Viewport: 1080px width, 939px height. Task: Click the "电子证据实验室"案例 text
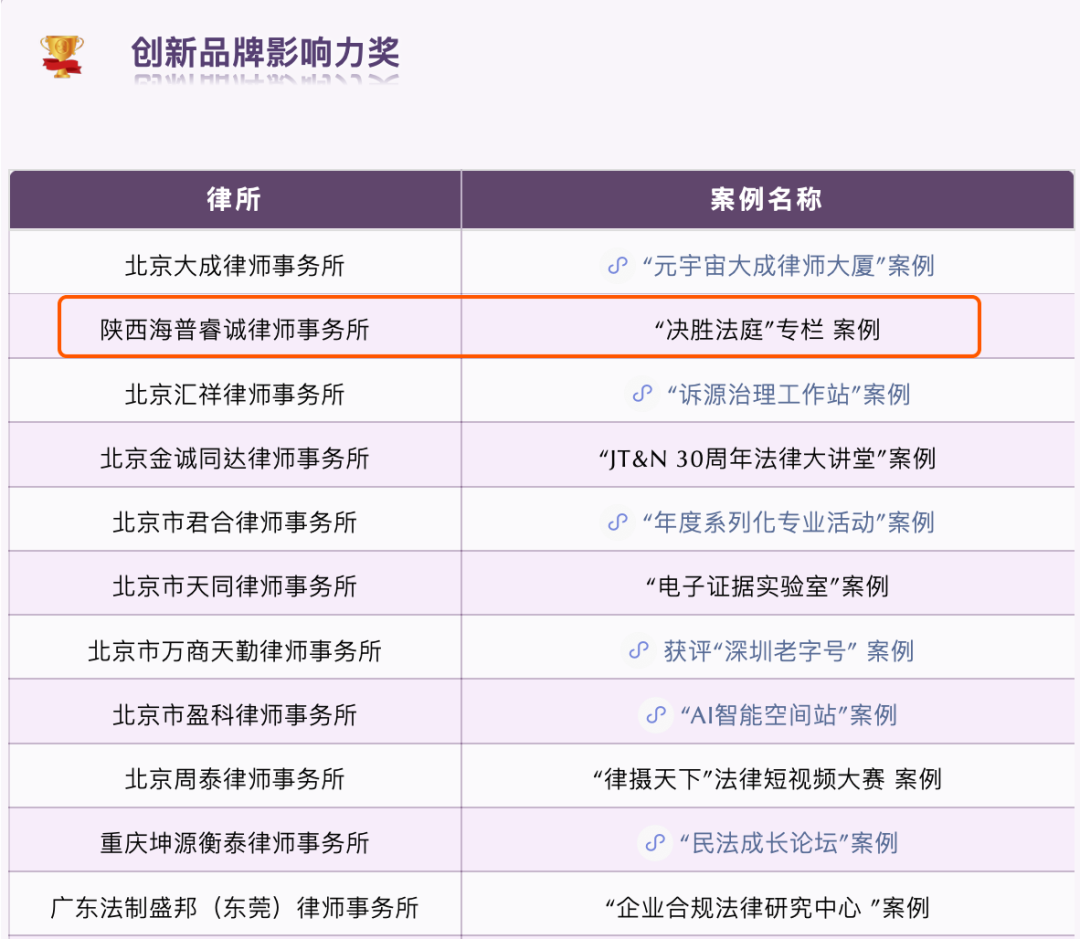766,586
